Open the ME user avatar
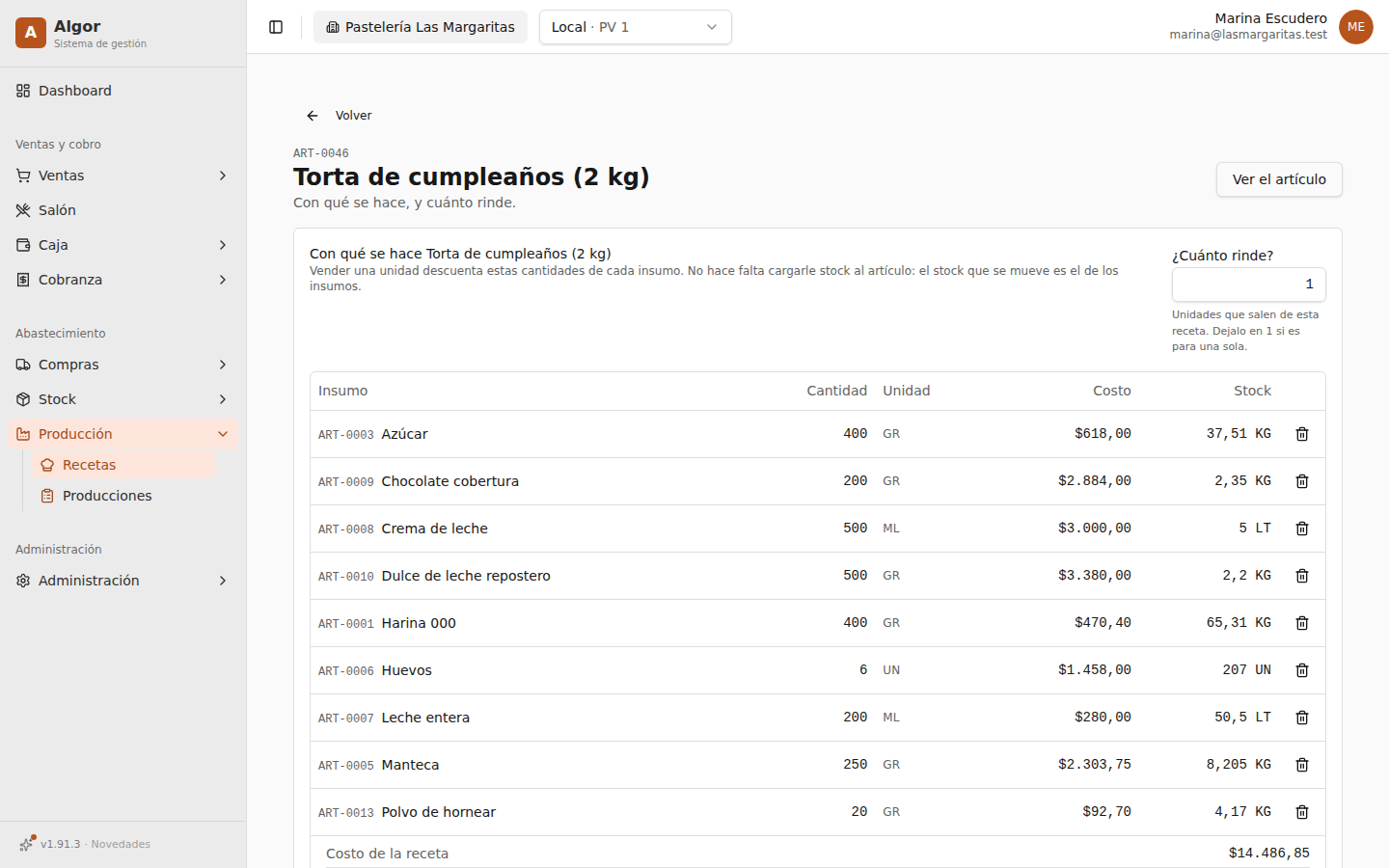This screenshot has height=868, width=1389. point(1356,27)
